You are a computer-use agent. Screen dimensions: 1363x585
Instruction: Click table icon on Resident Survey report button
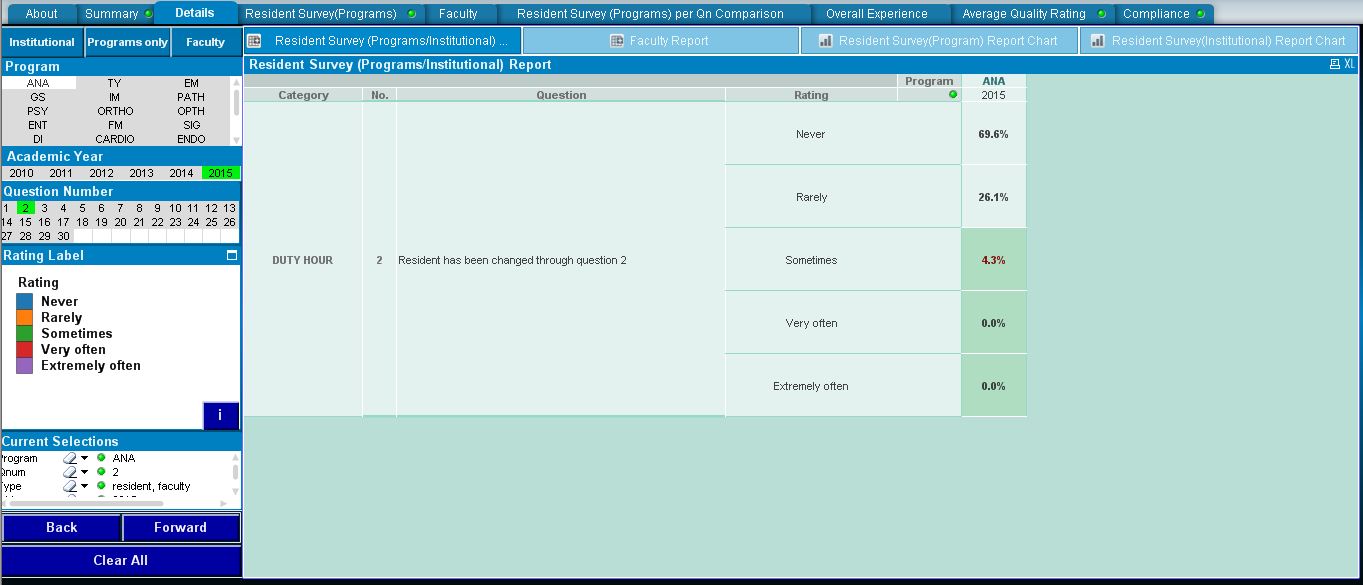[x=254, y=41]
